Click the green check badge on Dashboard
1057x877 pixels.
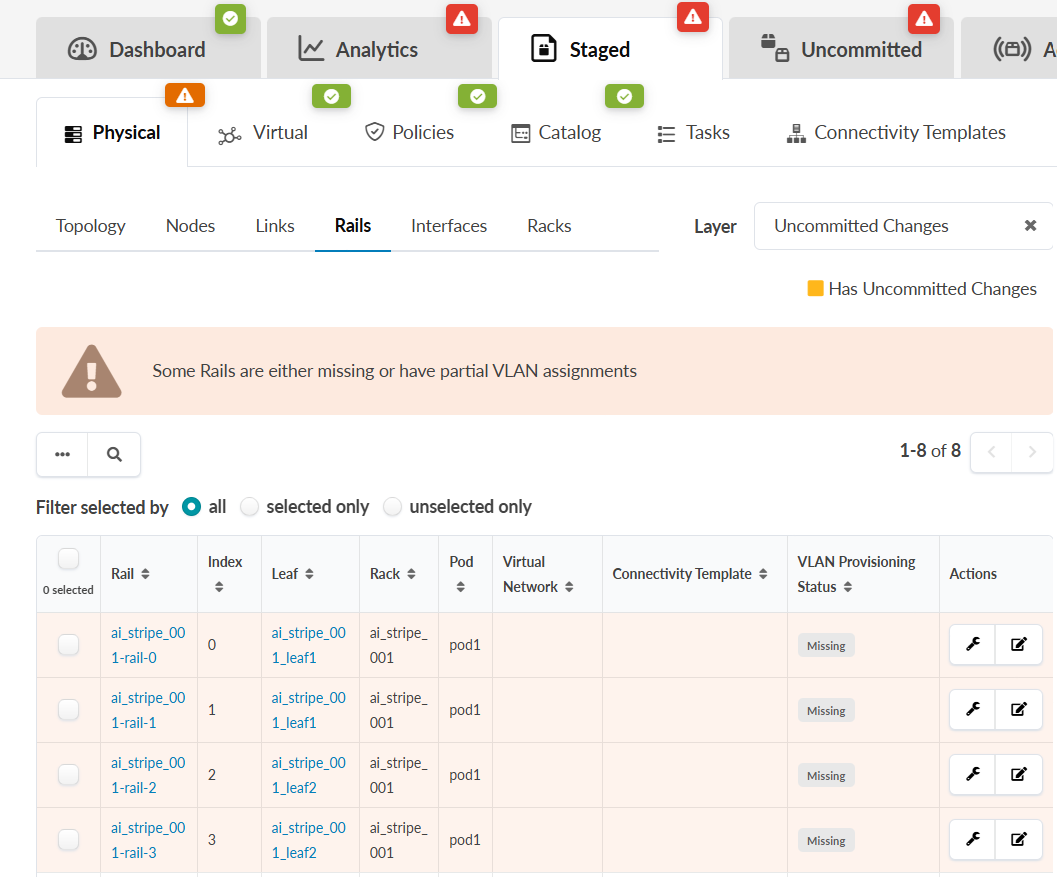[x=231, y=19]
